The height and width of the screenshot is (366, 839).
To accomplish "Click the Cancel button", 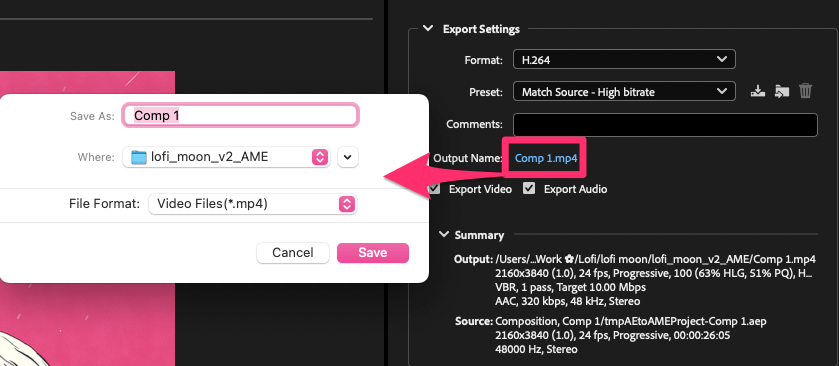I will coord(293,253).
